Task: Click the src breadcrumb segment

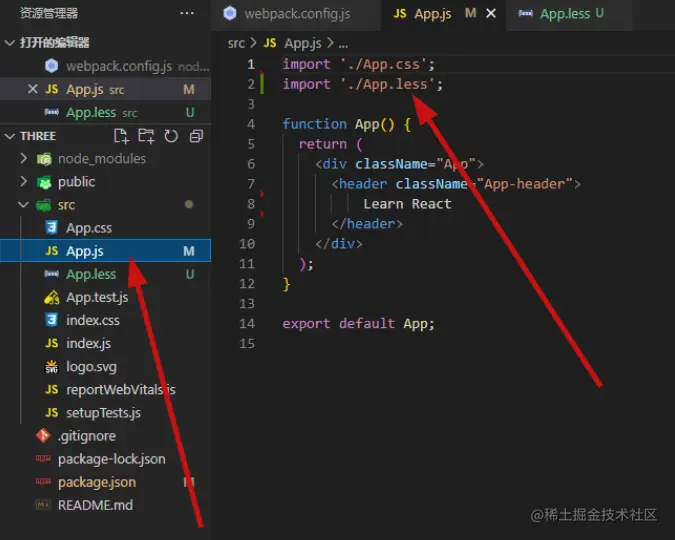Action: click(236, 43)
